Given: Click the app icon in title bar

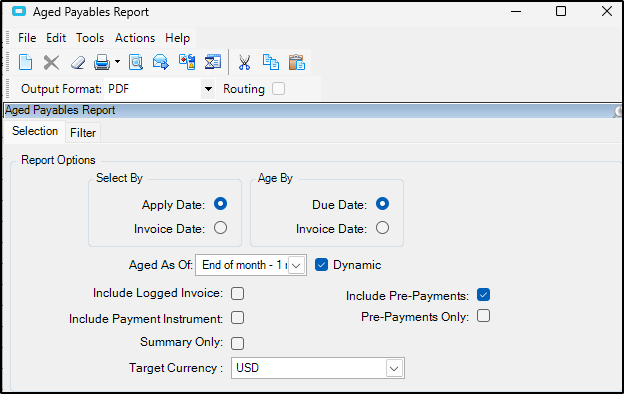Looking at the screenshot, I should (19, 11).
